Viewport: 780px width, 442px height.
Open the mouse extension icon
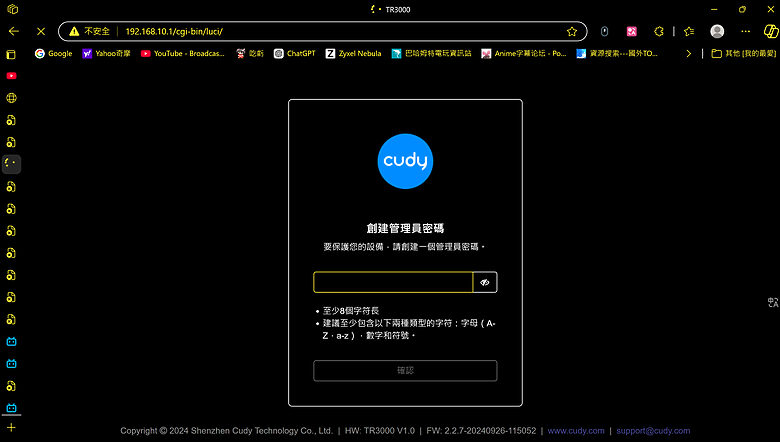click(604, 31)
